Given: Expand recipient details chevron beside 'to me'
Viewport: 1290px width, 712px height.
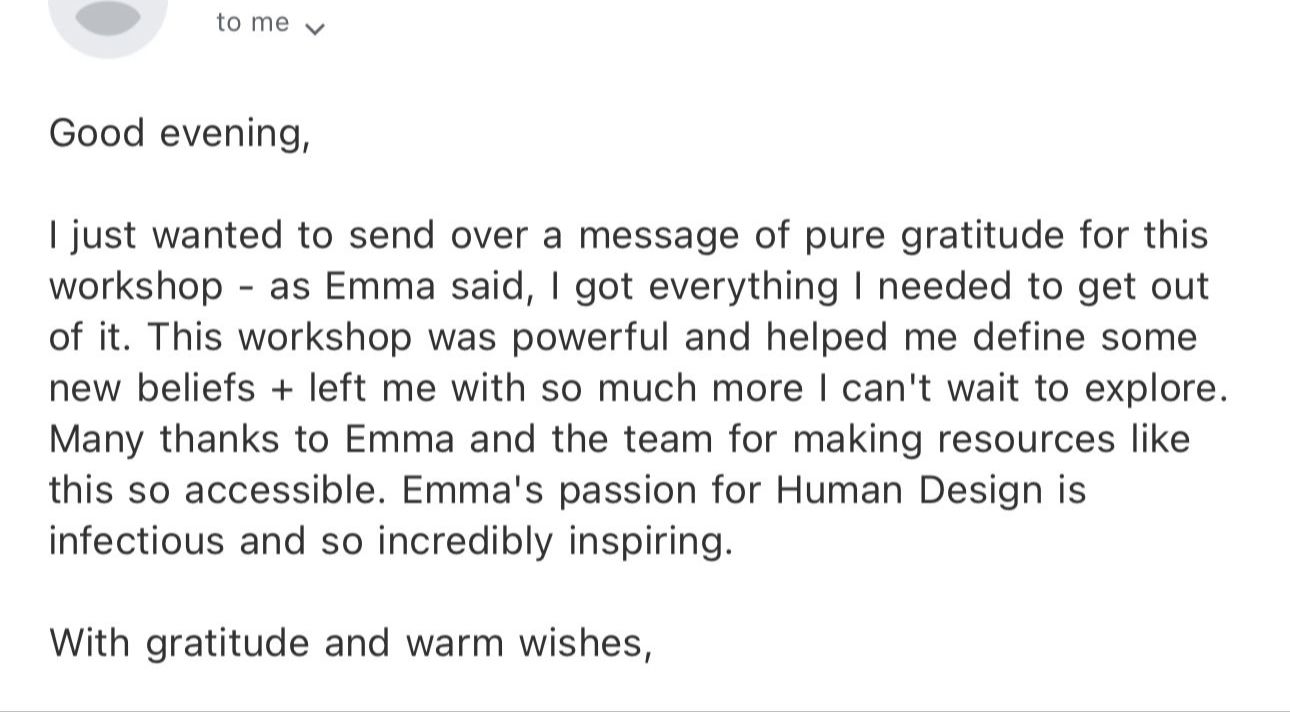Looking at the screenshot, I should point(314,29).
